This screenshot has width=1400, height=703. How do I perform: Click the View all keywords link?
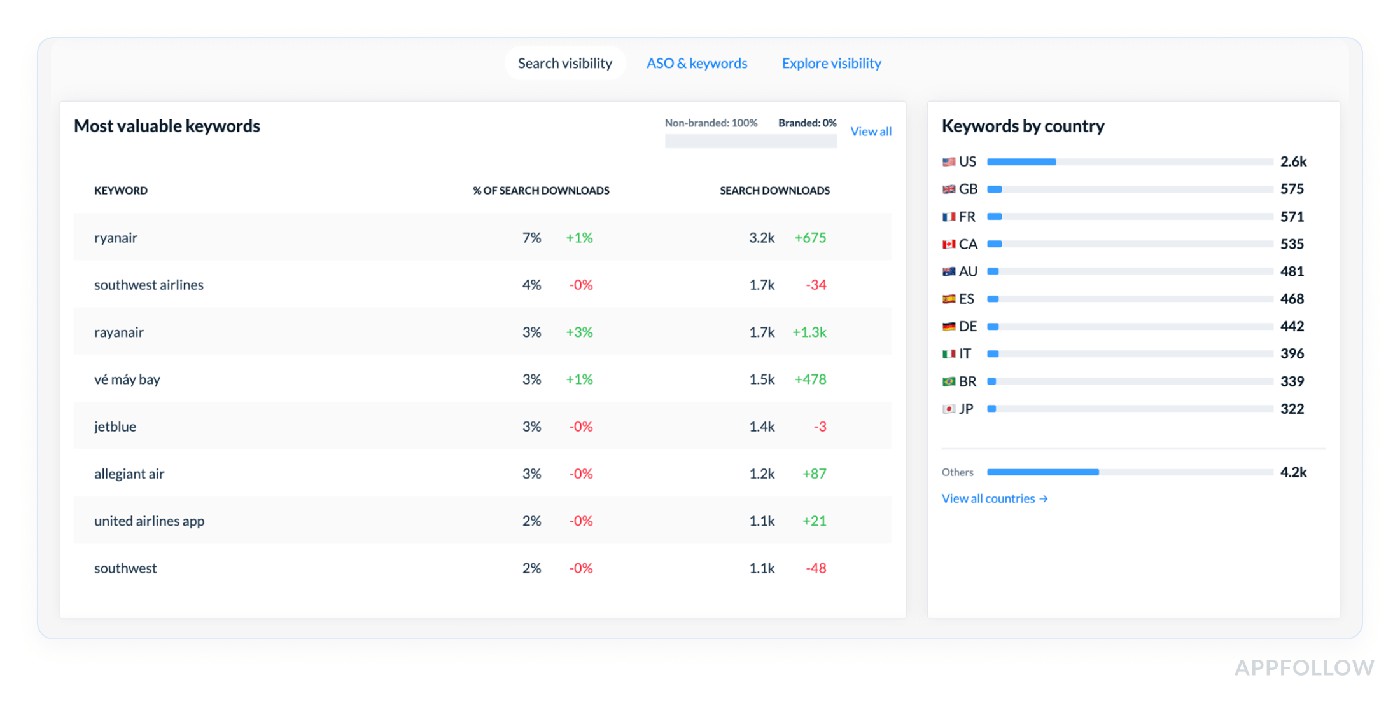pyautogui.click(x=871, y=131)
